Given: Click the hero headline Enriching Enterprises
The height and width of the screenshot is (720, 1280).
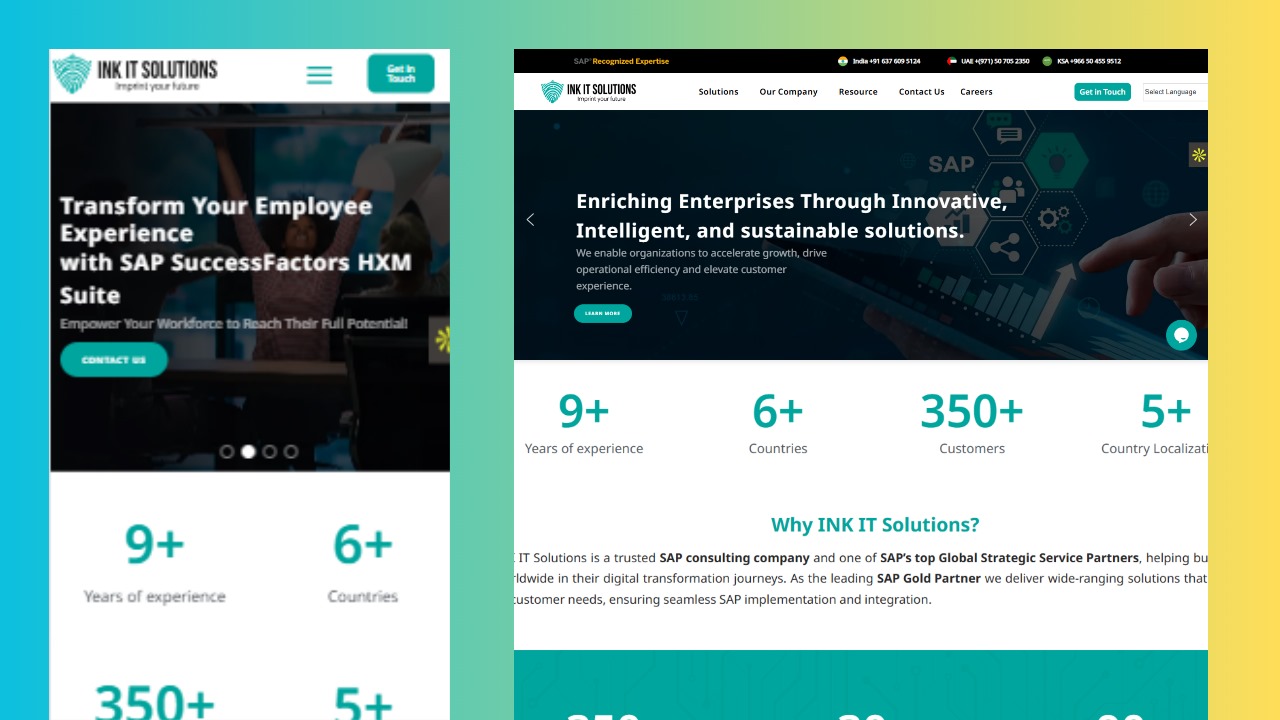Looking at the screenshot, I should (x=792, y=216).
